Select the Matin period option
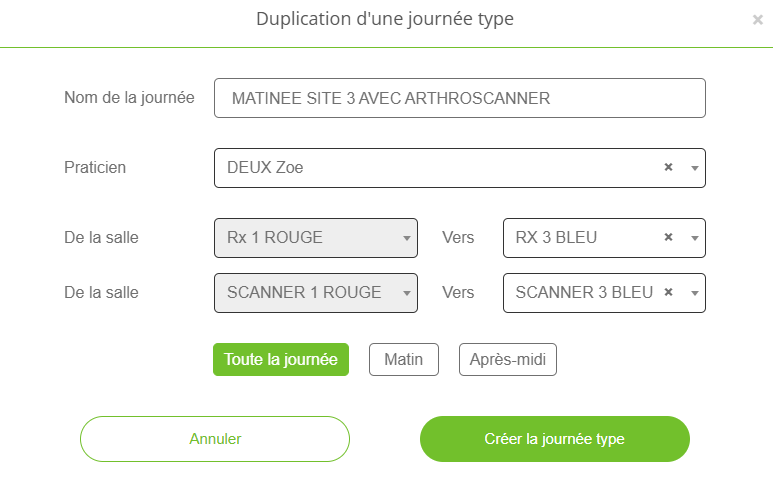773x479 pixels. (403, 360)
